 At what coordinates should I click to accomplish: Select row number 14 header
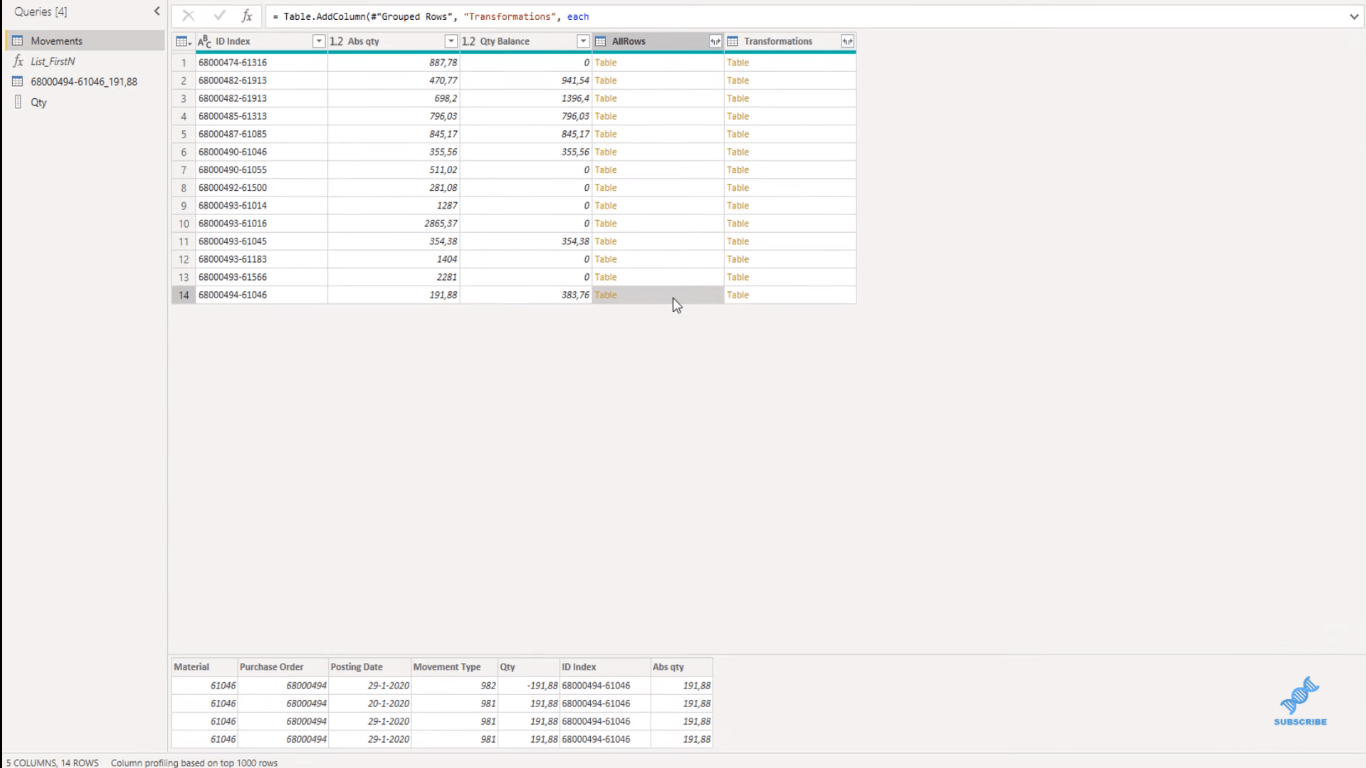click(x=184, y=295)
